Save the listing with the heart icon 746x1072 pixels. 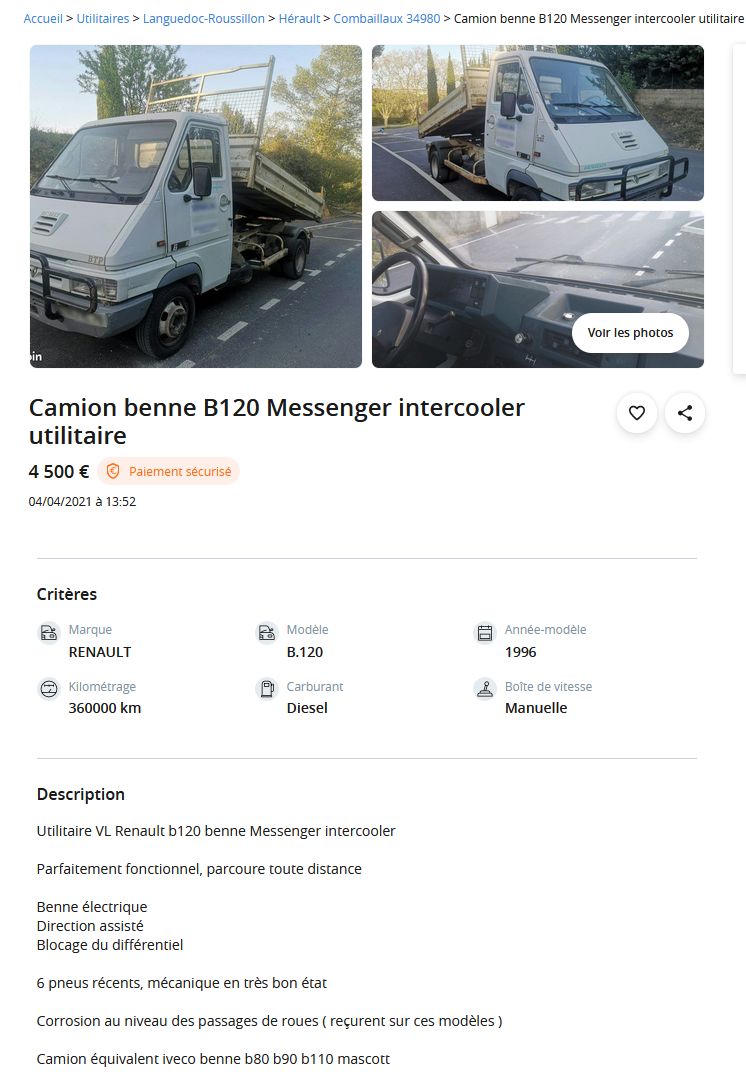point(637,413)
